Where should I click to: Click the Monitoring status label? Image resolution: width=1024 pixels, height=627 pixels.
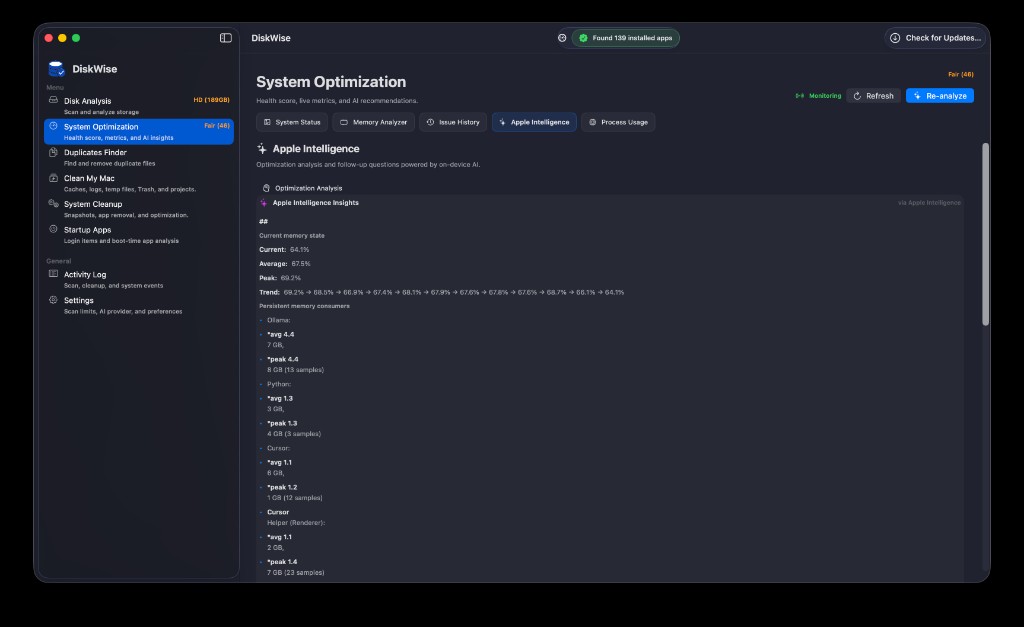pos(825,96)
